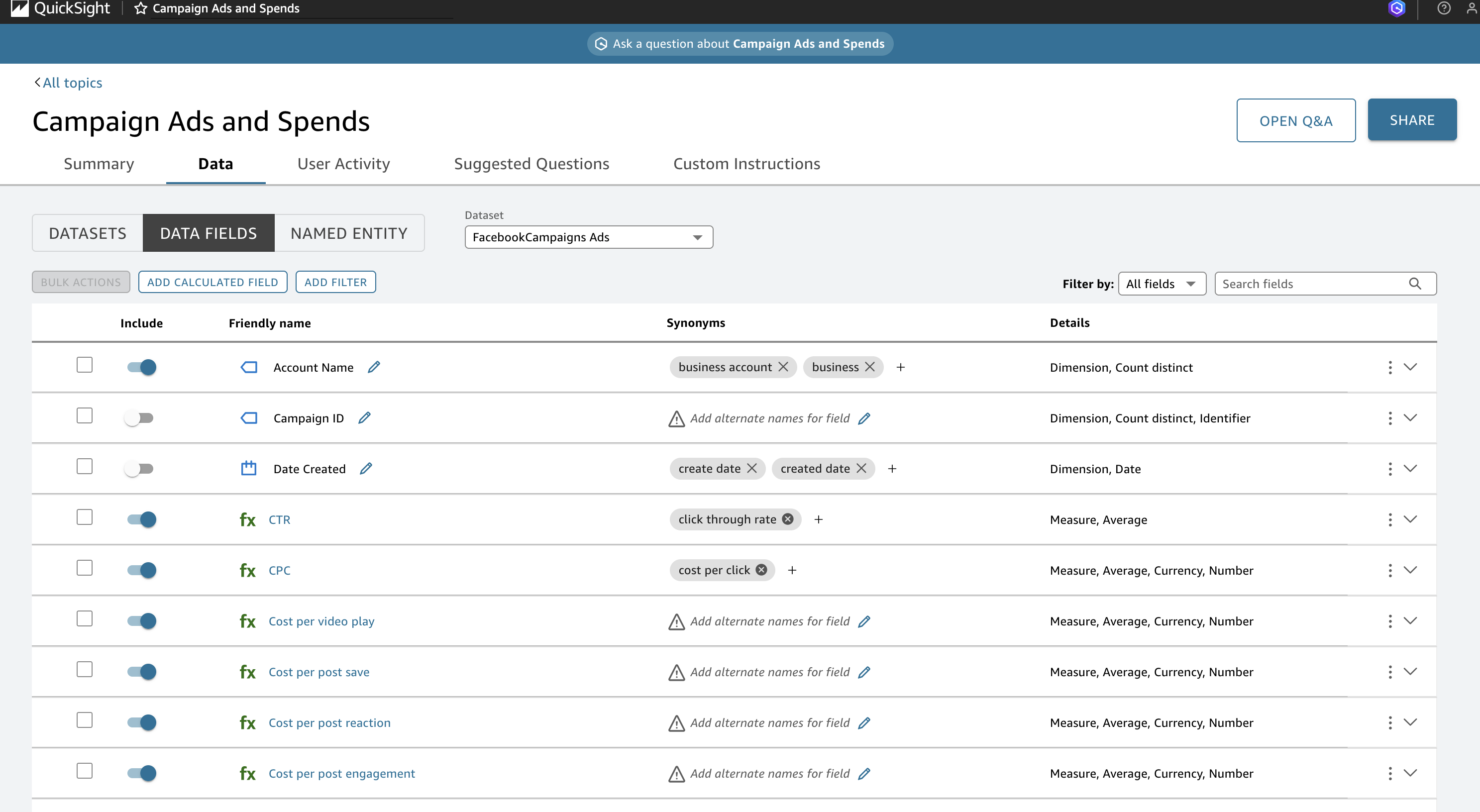Open the edit icon next to Account Name

tap(375, 367)
